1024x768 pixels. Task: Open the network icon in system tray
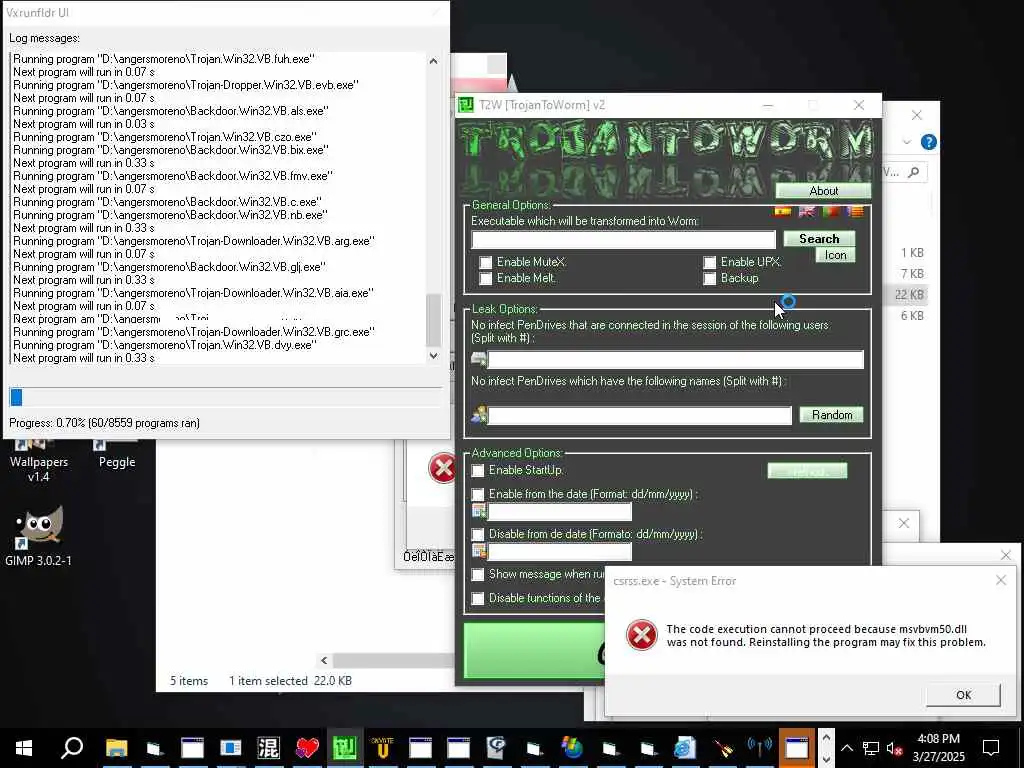[871, 748]
